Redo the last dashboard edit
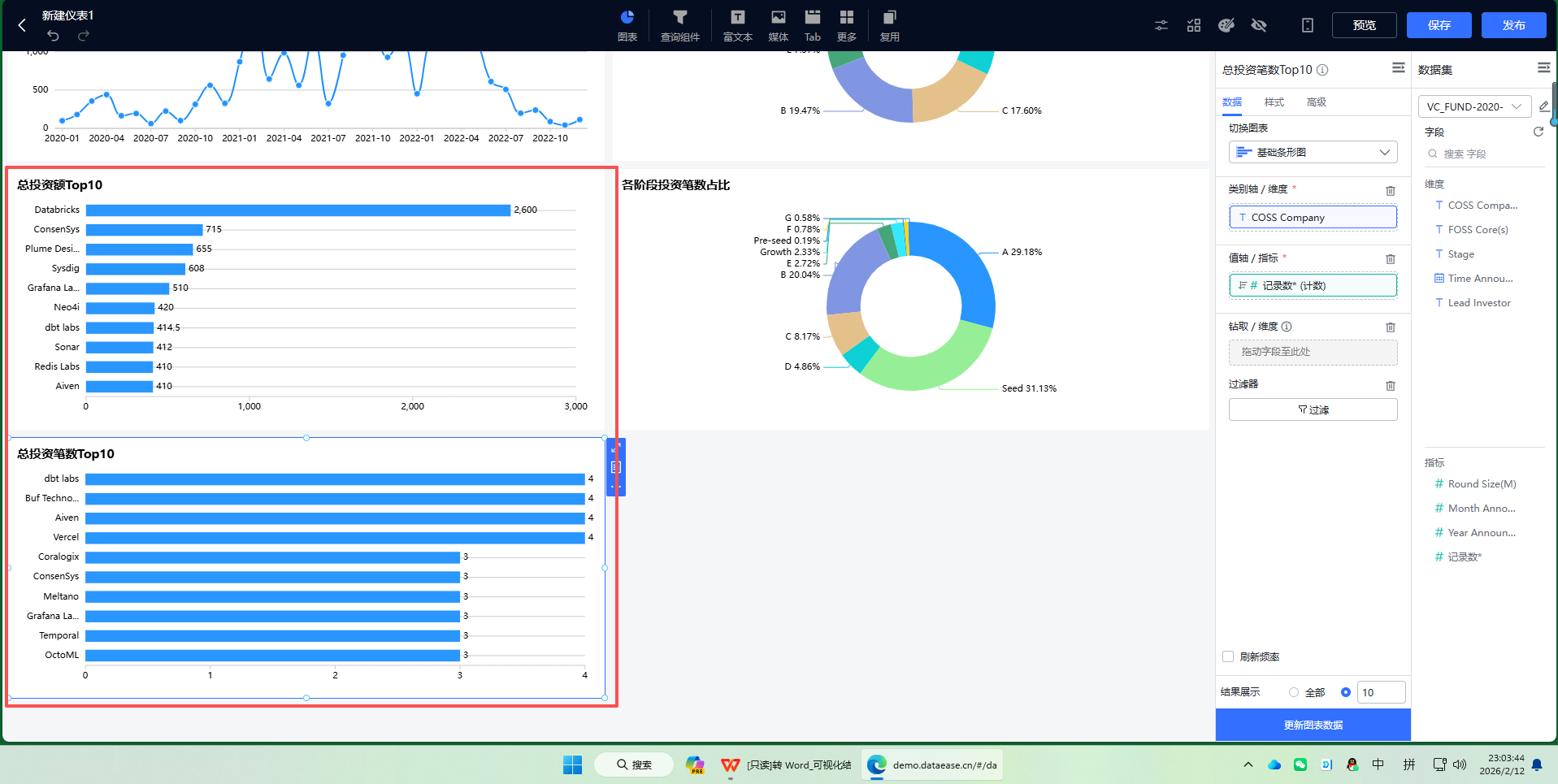 tap(83, 36)
